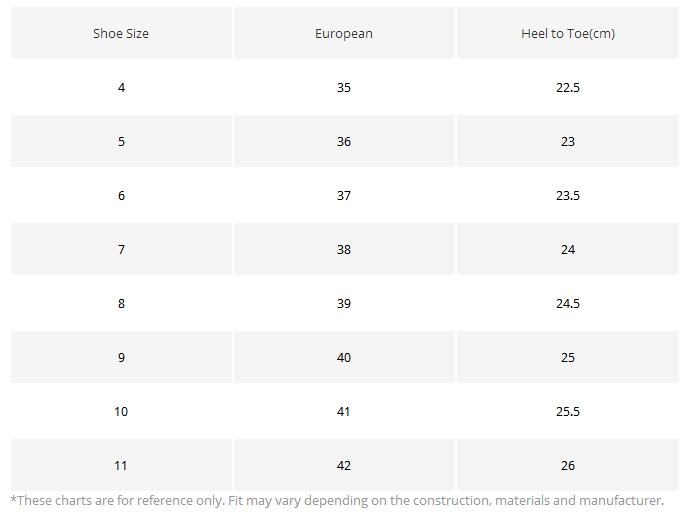Select the 25.5 cm measurement cell
Image resolution: width=686 pixels, height=518 pixels.
click(x=567, y=411)
